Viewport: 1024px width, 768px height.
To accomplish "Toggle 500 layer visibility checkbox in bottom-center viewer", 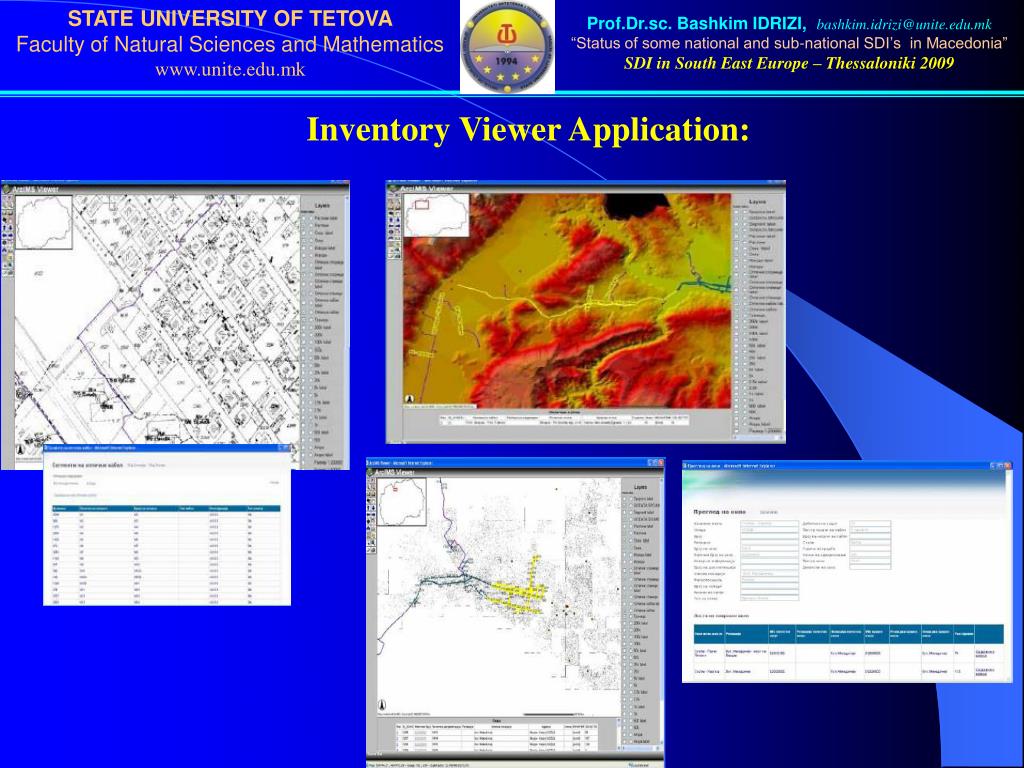I will coord(624,728).
